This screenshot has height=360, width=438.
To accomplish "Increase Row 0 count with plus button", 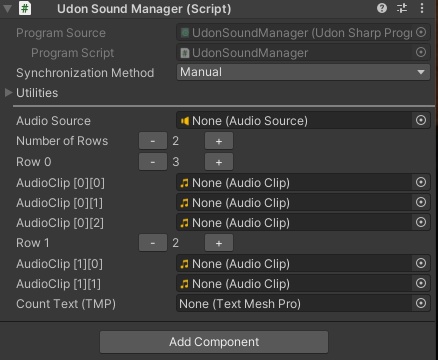I will coord(219,162).
